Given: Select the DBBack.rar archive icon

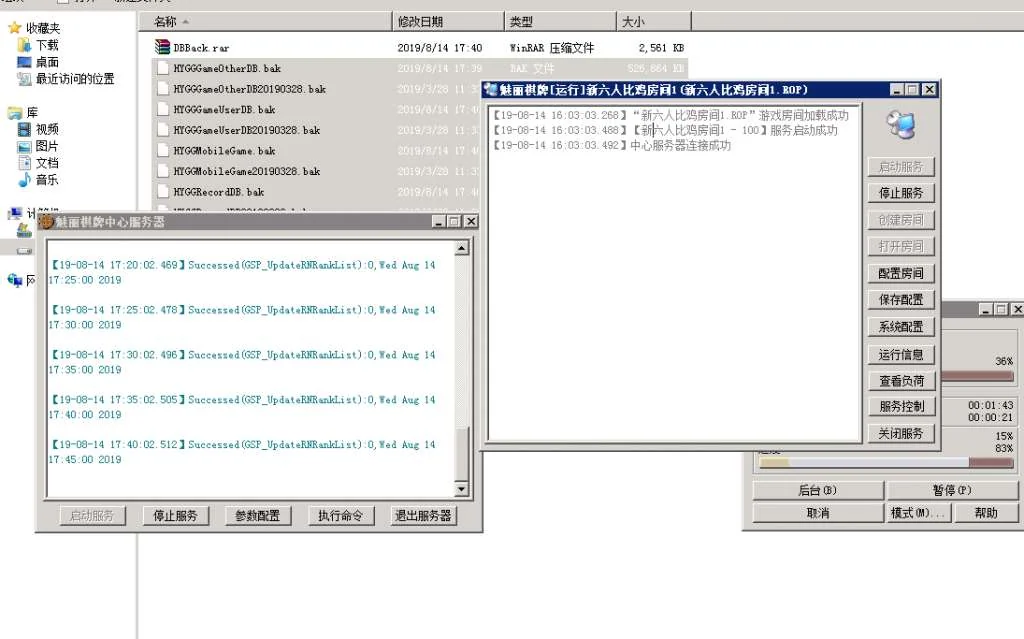Looking at the screenshot, I should tap(164, 47).
